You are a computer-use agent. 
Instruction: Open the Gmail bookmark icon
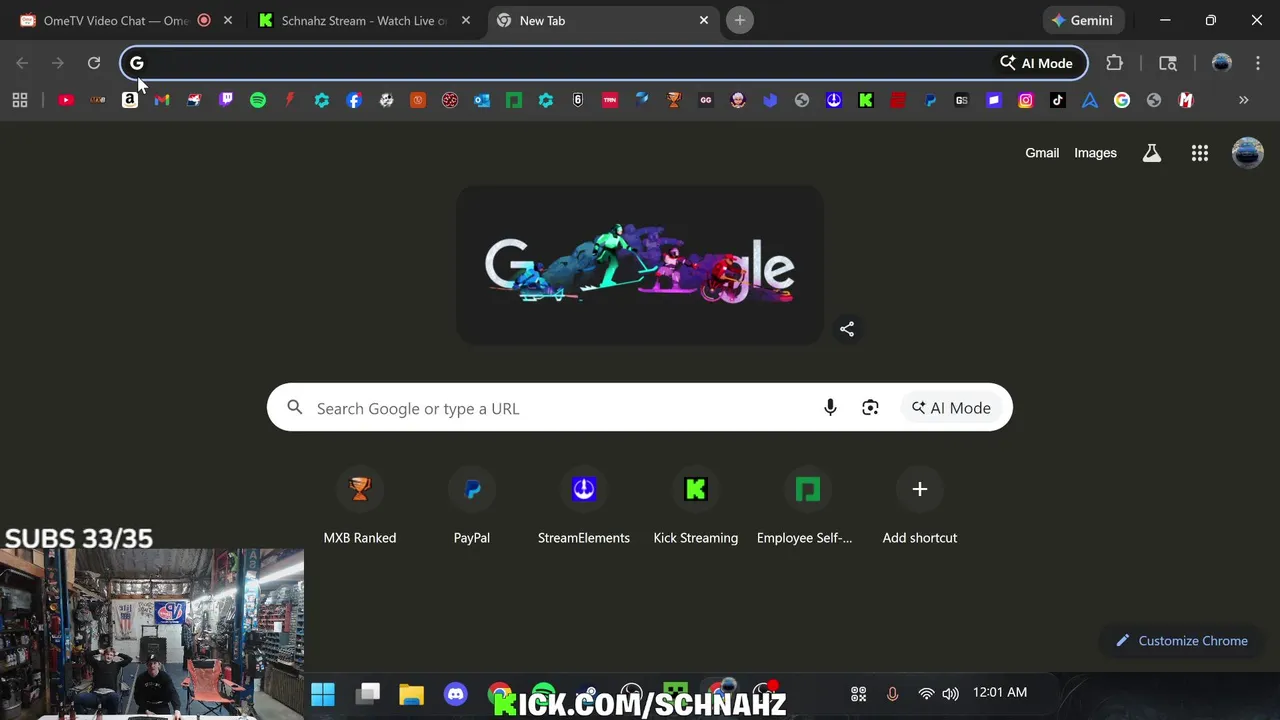click(x=162, y=100)
